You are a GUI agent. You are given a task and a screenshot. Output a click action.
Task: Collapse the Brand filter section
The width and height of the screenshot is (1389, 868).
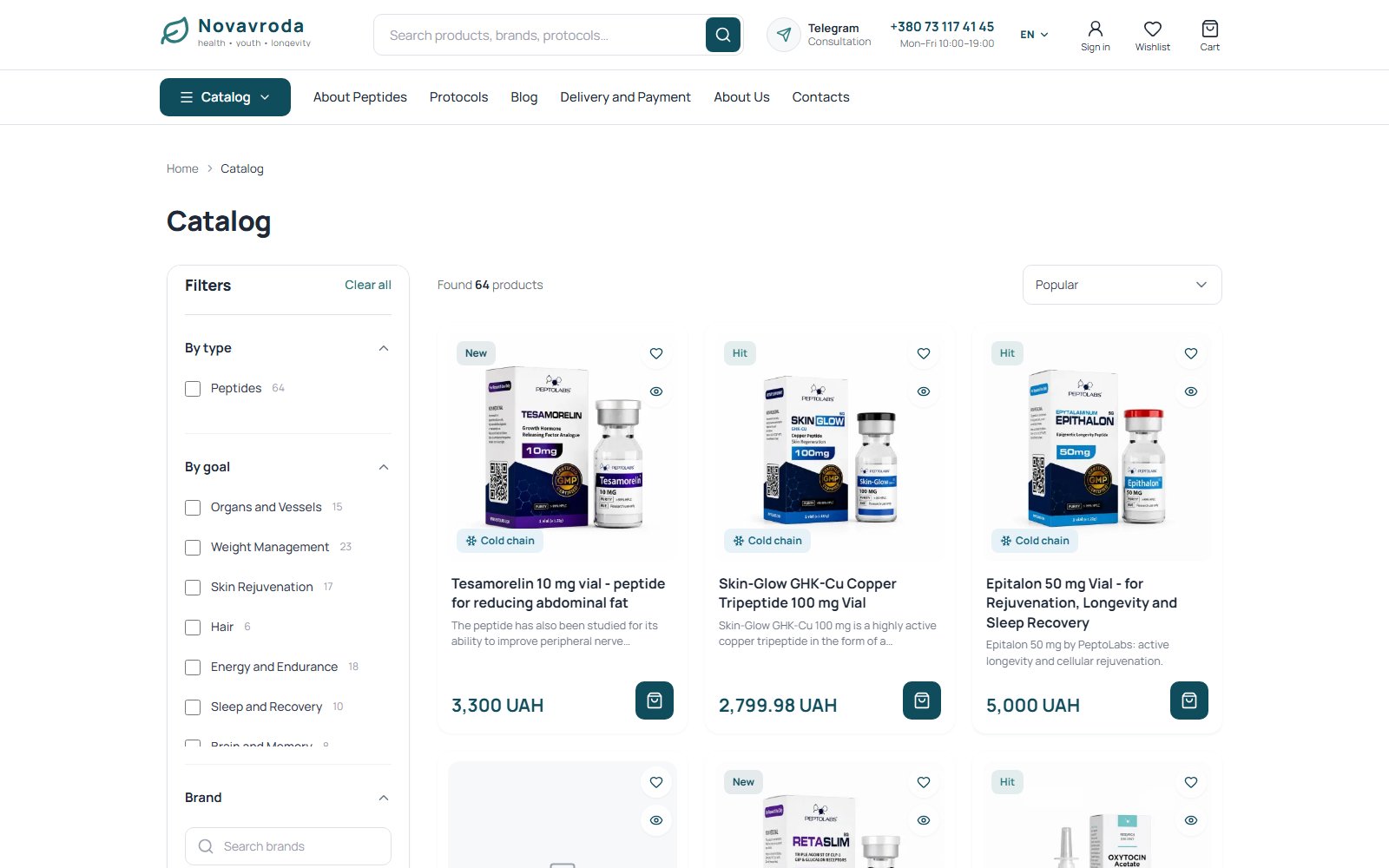tap(384, 798)
